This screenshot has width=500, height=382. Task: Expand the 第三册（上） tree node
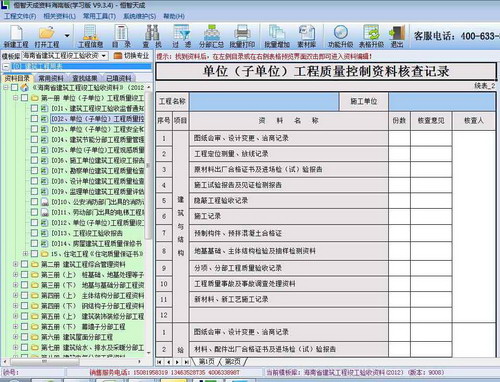[16, 275]
